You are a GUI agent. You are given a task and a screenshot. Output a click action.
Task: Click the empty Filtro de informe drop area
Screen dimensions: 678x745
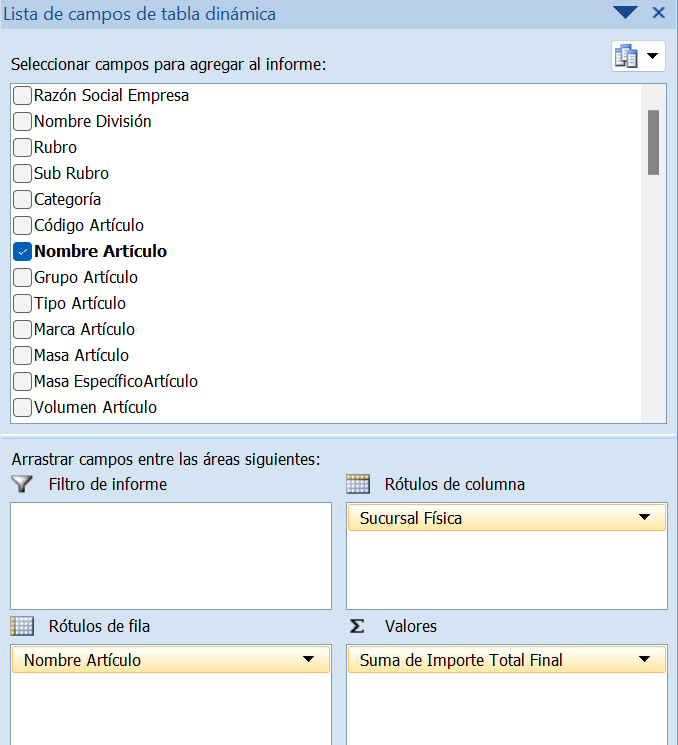coord(170,555)
